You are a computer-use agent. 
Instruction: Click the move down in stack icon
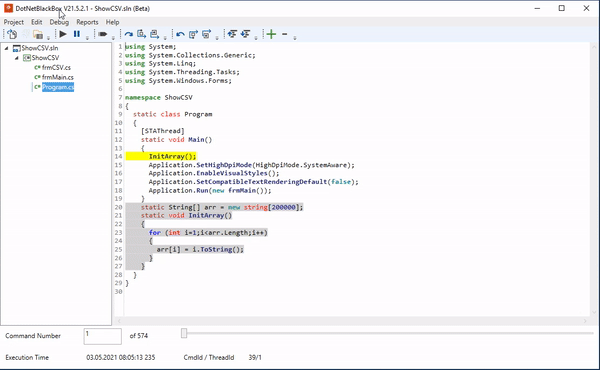coord(246,34)
